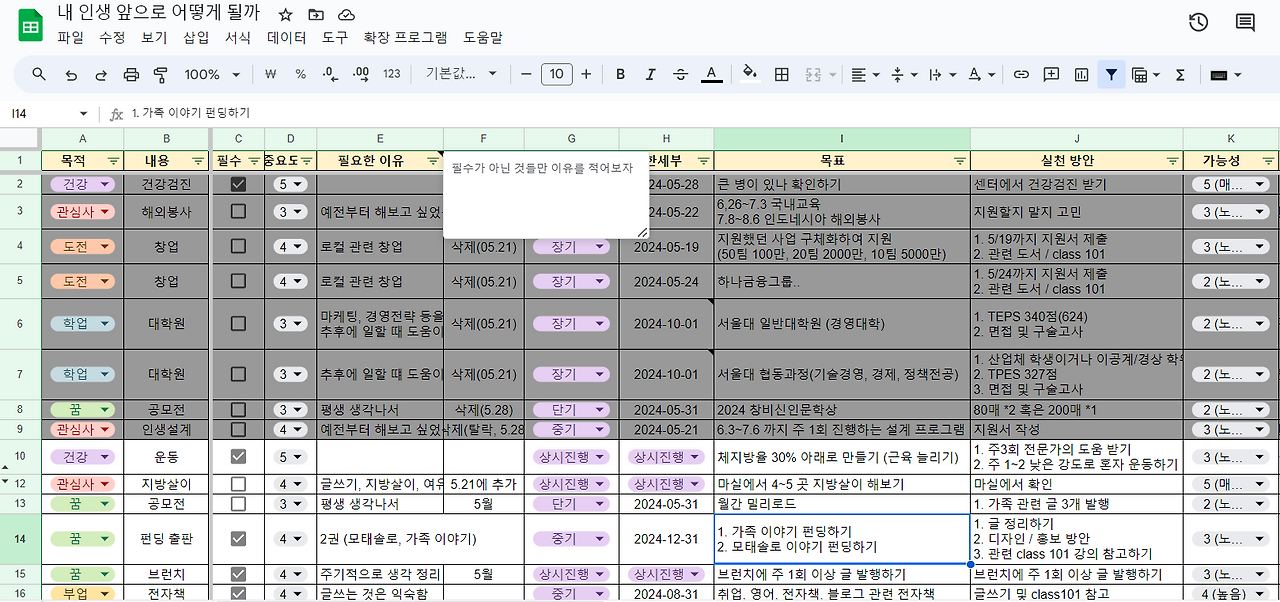Open the filter for 실천 방안 column
1280x602 pixels.
click(1172, 160)
